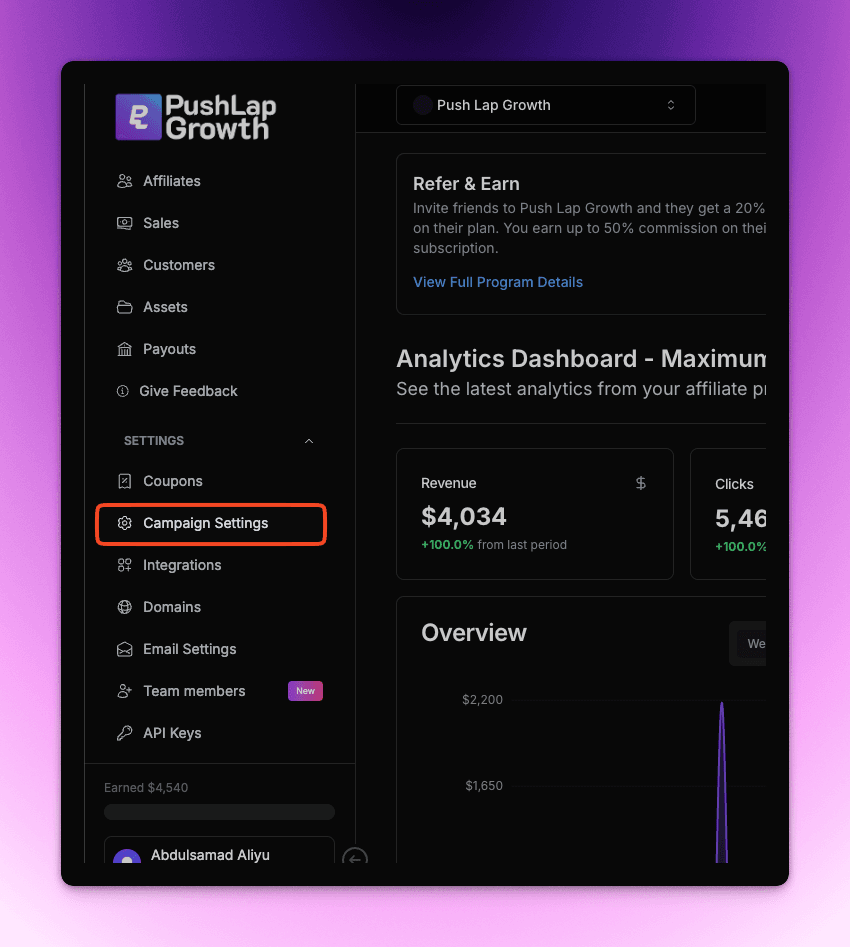The height and width of the screenshot is (947, 850).
Task: Select Give Feedback option
Action: click(x=188, y=391)
